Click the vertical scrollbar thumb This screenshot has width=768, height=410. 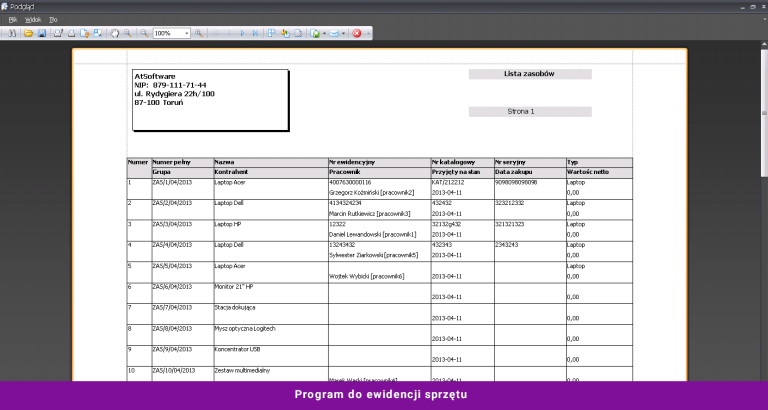coord(764,114)
